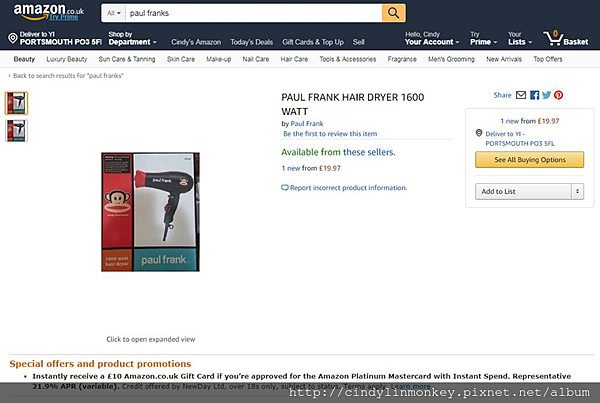The image size is (600, 403).
Task: Click See All Buying Options button
Action: click(530, 160)
